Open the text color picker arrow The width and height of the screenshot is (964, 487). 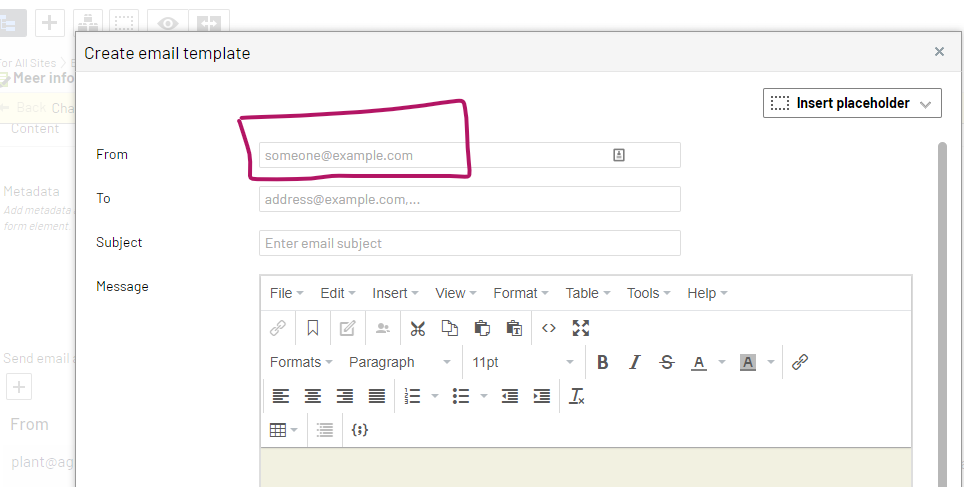(722, 362)
